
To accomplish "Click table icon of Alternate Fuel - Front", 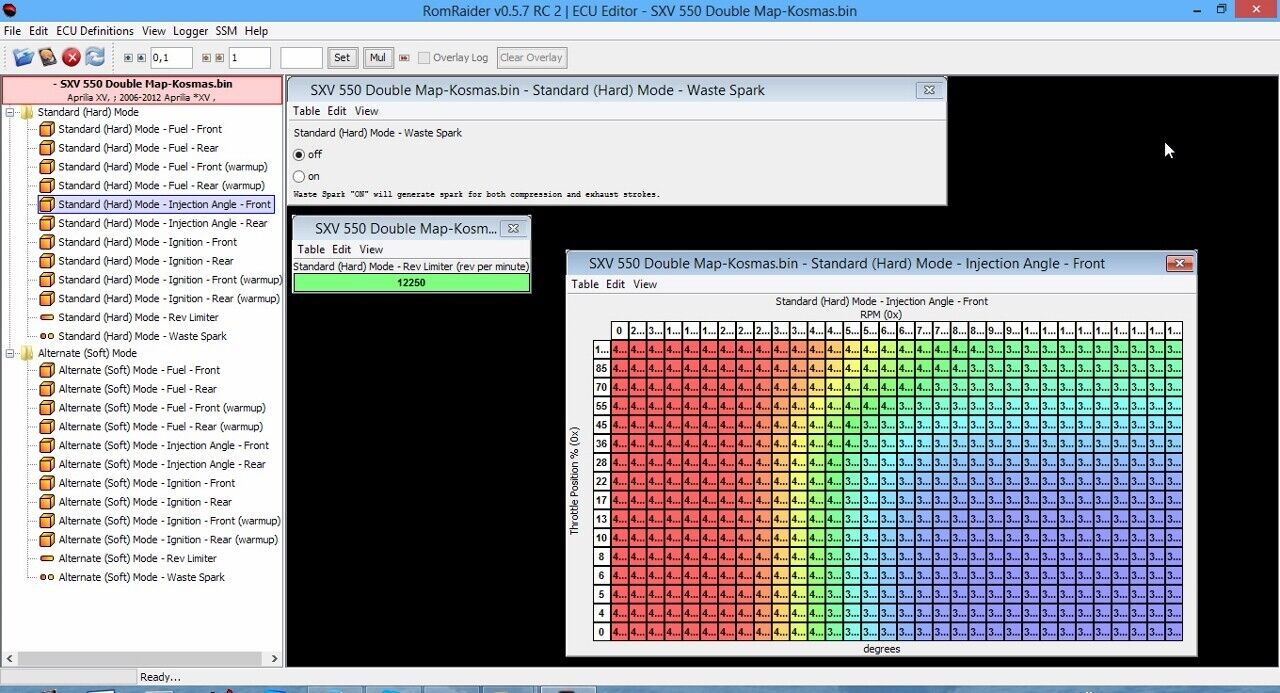I will click(47, 370).
